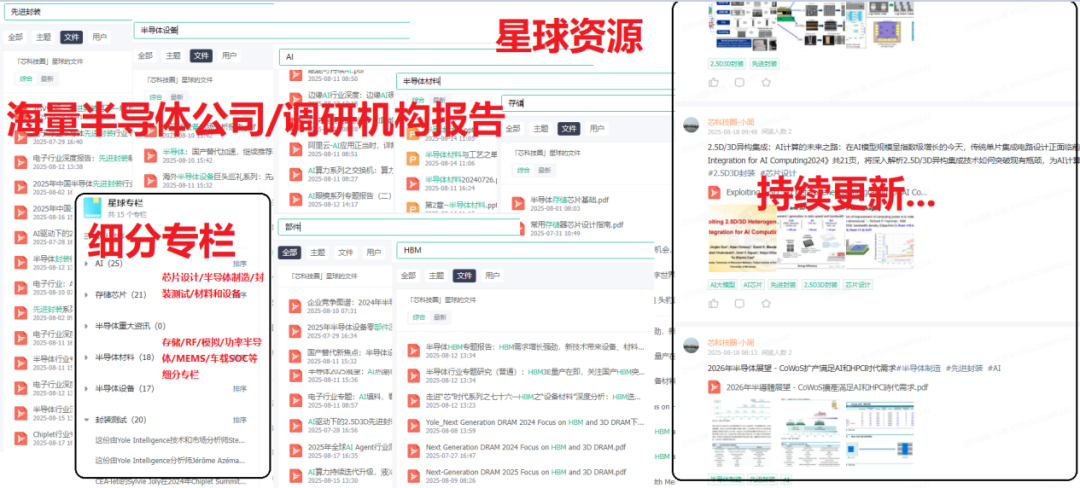Click PDF icon beside Next-Generation DRAM 2025 file
This screenshot has width=1080, height=488.
(x=413, y=476)
